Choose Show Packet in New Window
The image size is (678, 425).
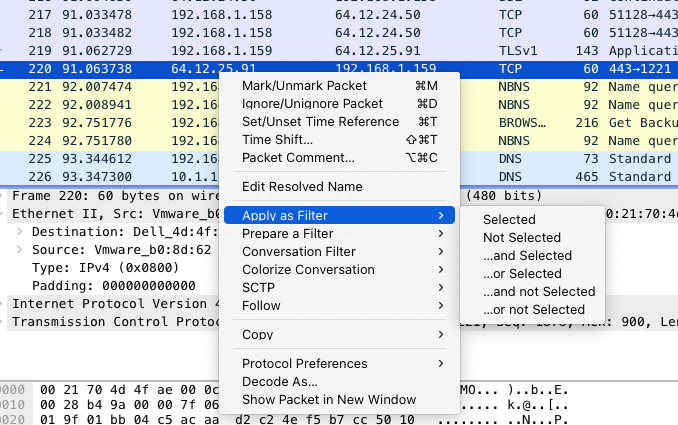(329, 400)
